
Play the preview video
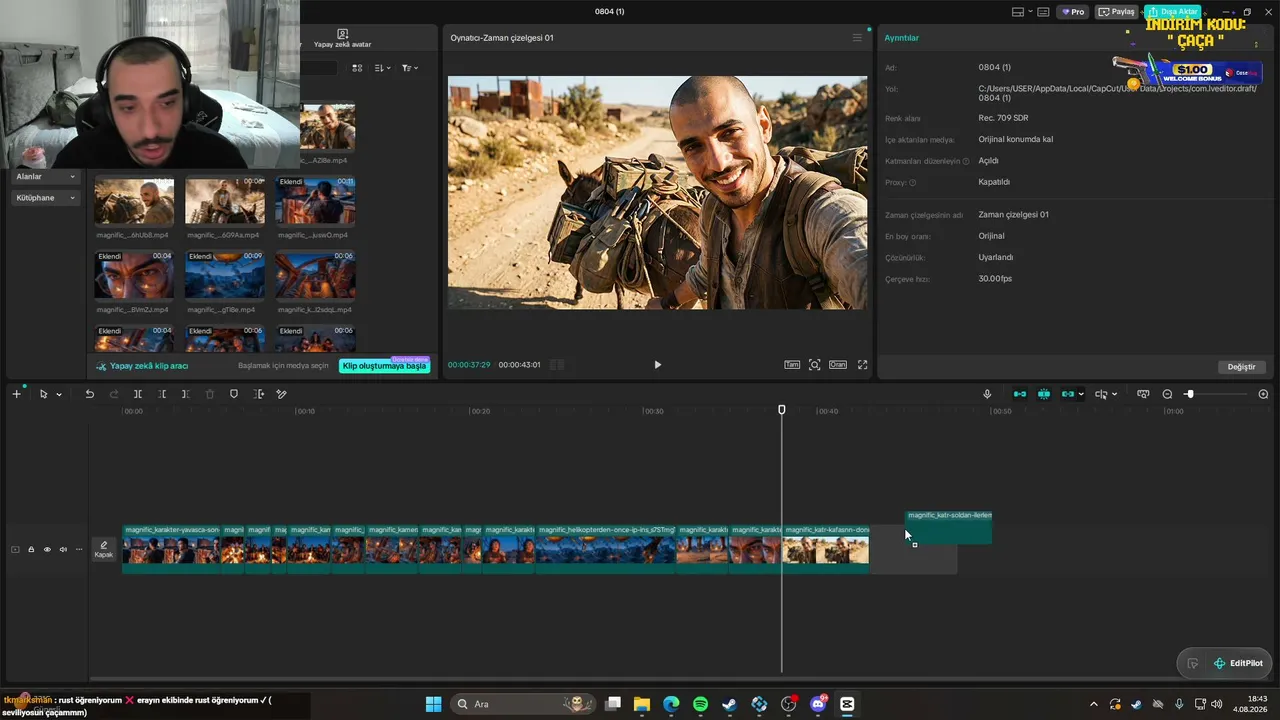[x=657, y=365]
